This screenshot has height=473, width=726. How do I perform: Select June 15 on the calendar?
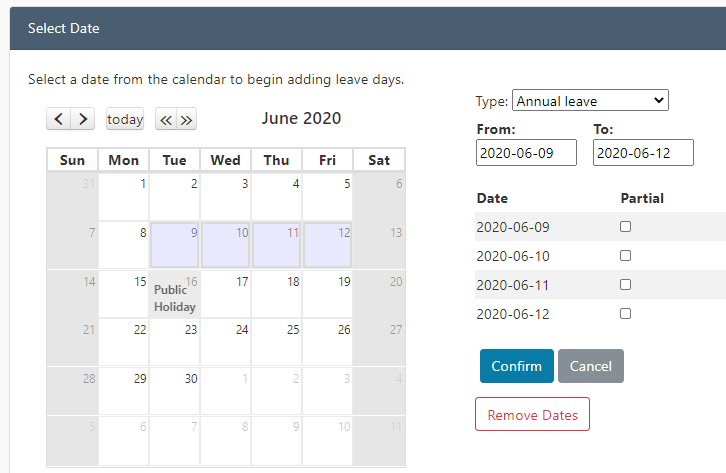coord(124,294)
